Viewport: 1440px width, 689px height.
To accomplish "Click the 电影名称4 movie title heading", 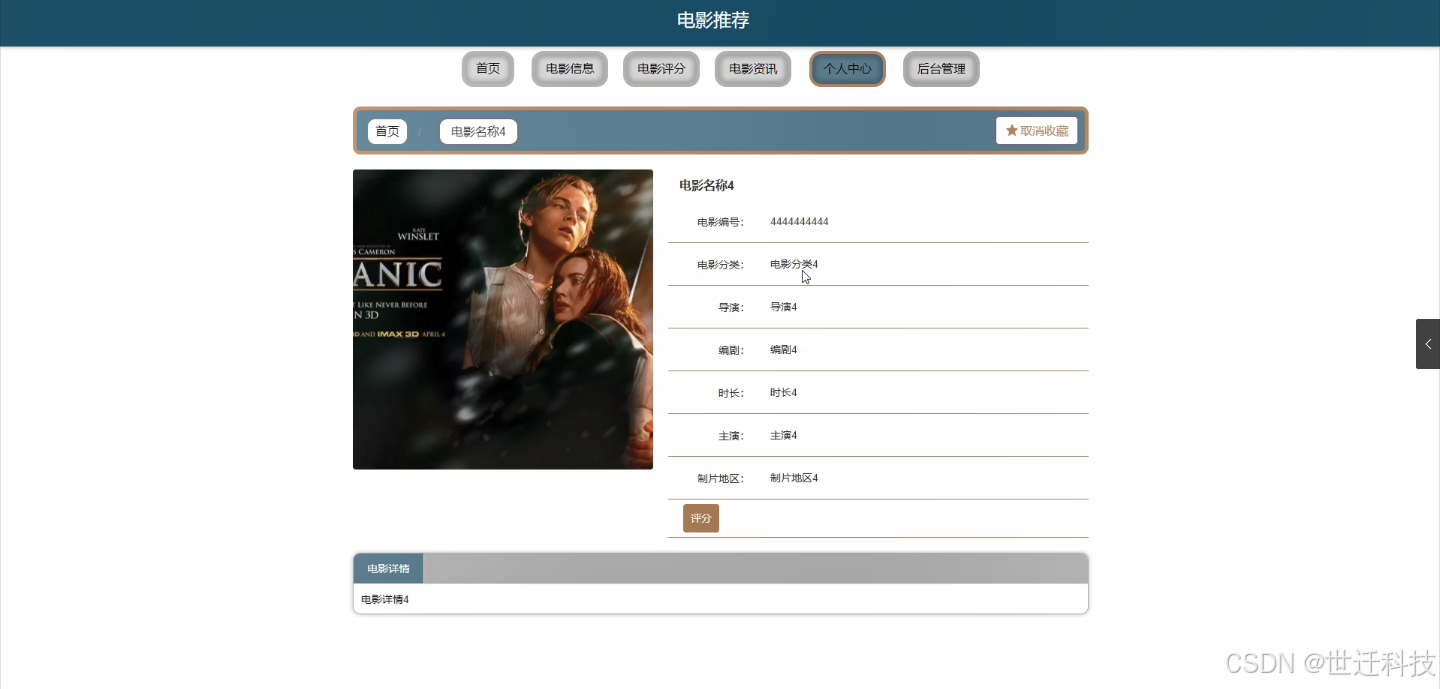I will pyautogui.click(x=706, y=185).
